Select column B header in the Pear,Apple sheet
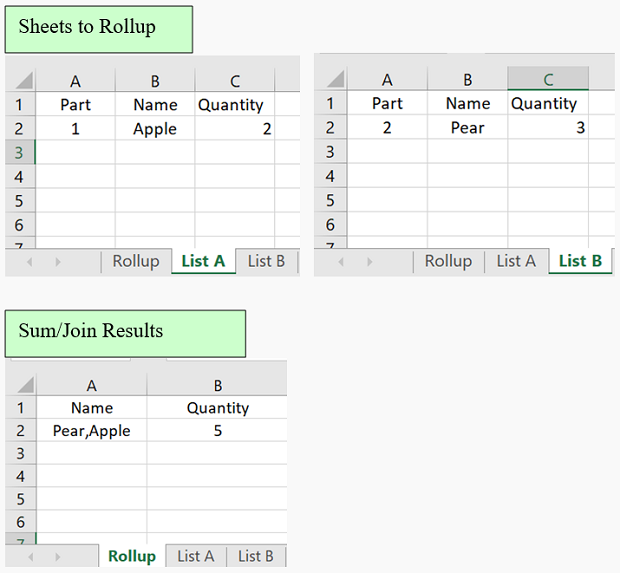Image resolution: width=620 pixels, height=573 pixels. 217,385
